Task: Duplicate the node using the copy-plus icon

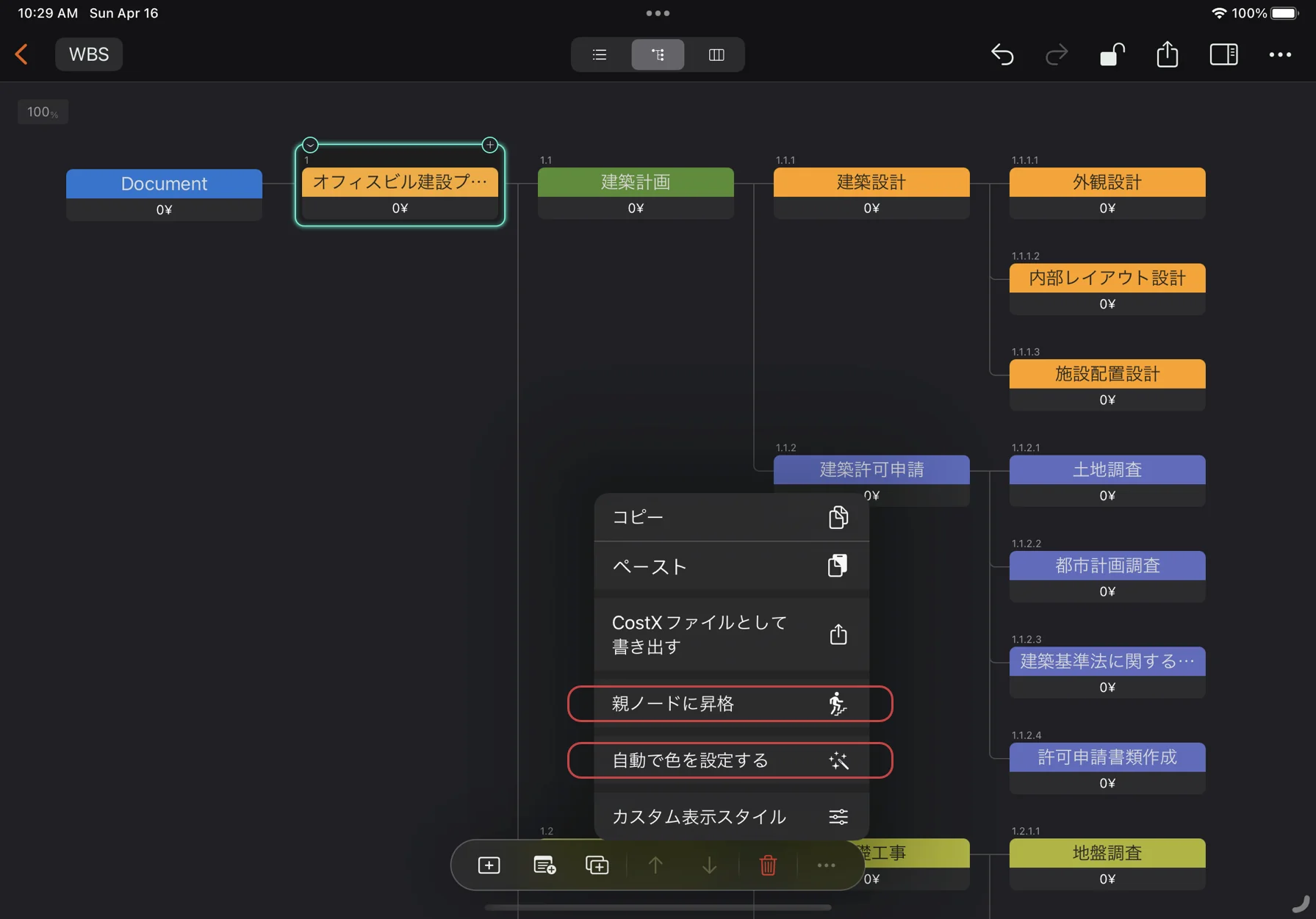Action: coord(597,865)
